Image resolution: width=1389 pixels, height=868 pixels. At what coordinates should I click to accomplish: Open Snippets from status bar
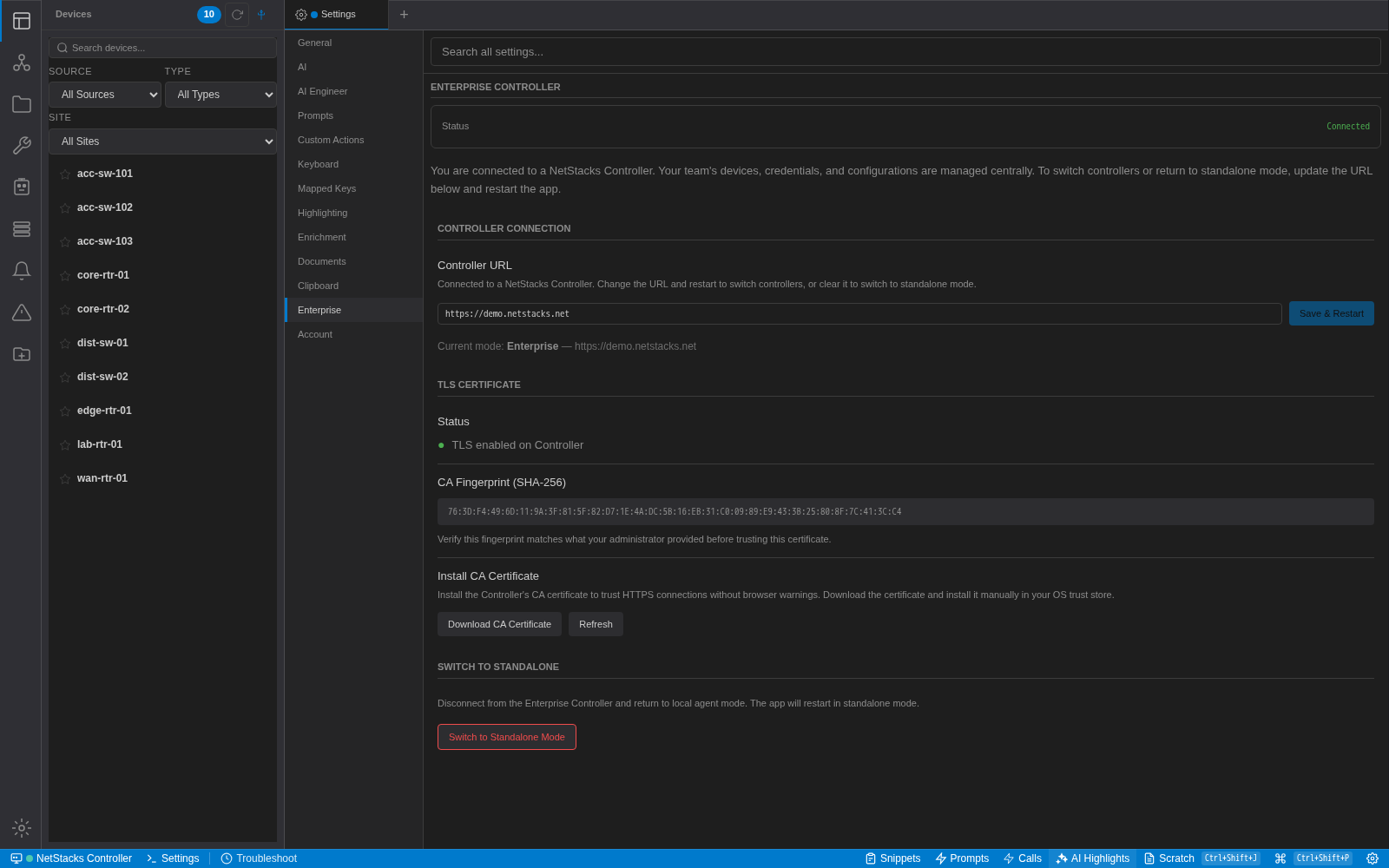tap(892, 858)
